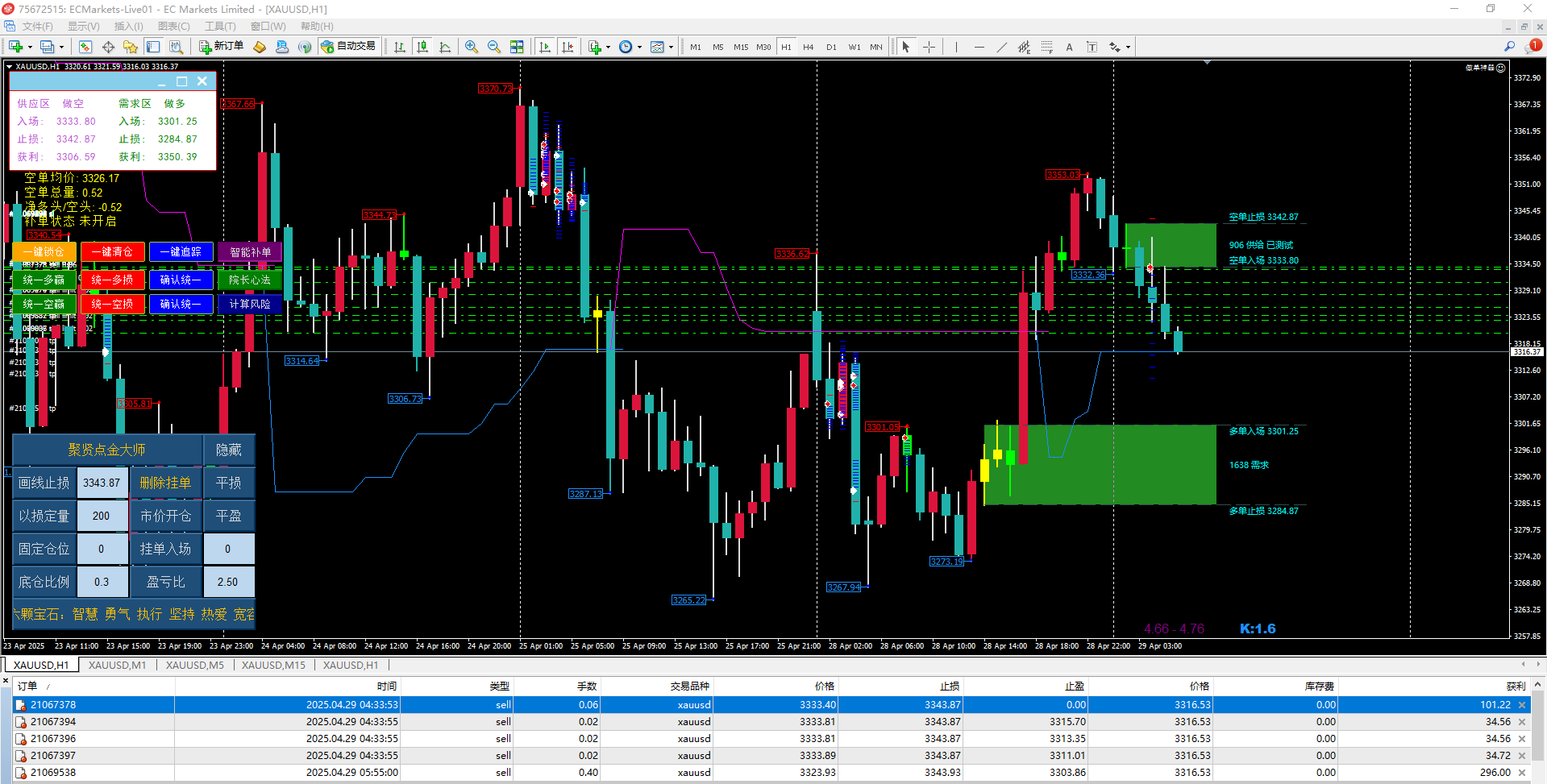The image size is (1547, 784).
Task: Open the Strategy Tester icon
Action: pos(176,47)
